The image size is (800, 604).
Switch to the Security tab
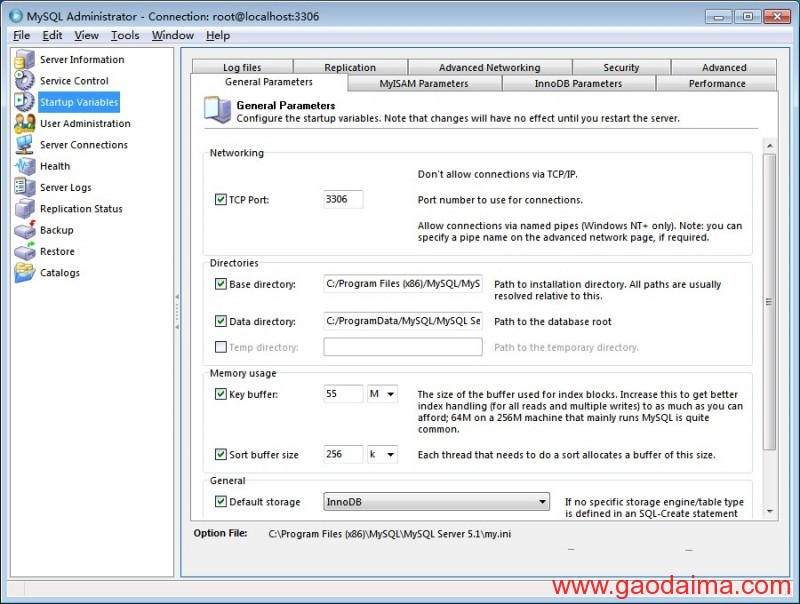(x=621, y=67)
